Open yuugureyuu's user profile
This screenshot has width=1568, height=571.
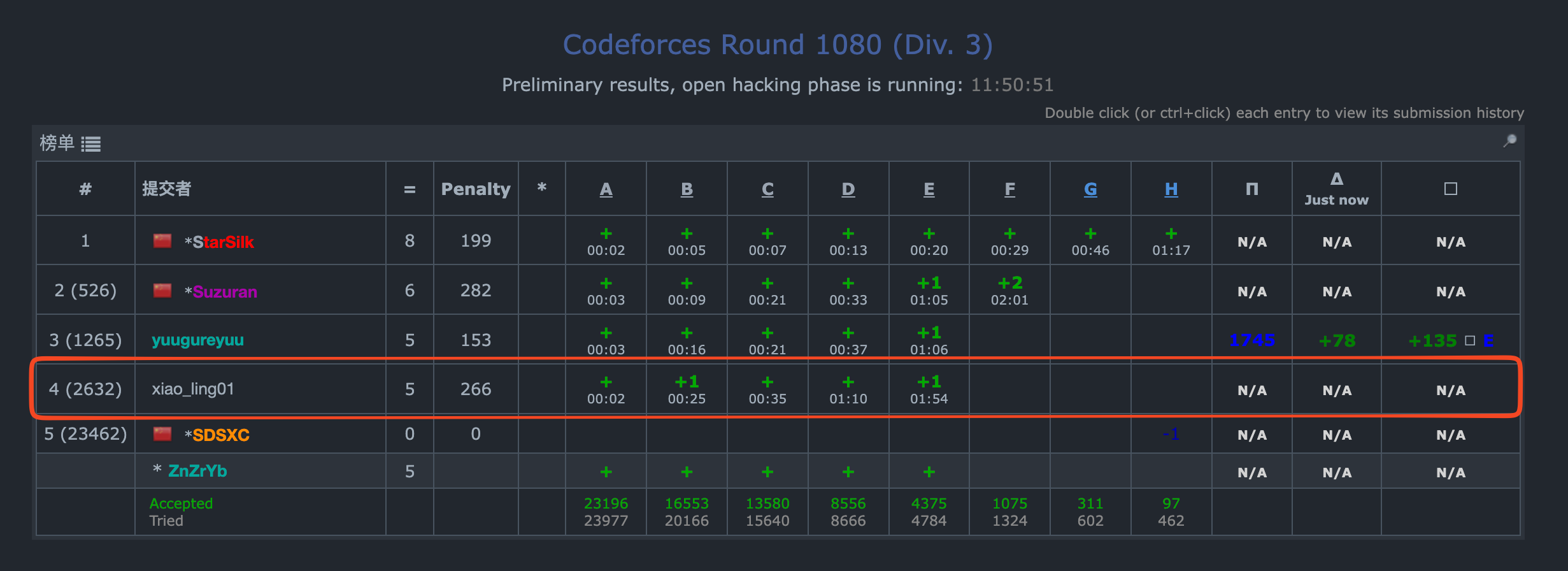click(x=197, y=340)
